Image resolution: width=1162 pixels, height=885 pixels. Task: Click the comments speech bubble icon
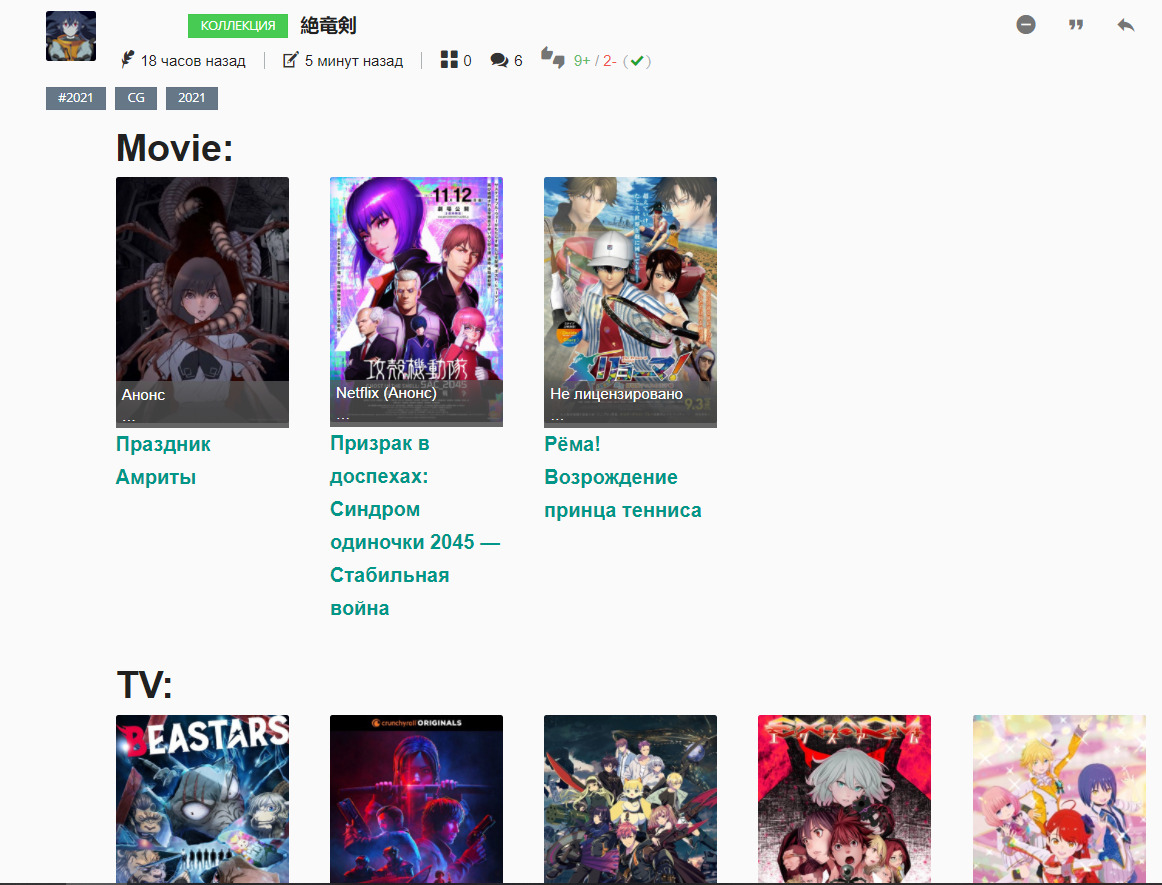click(x=499, y=61)
